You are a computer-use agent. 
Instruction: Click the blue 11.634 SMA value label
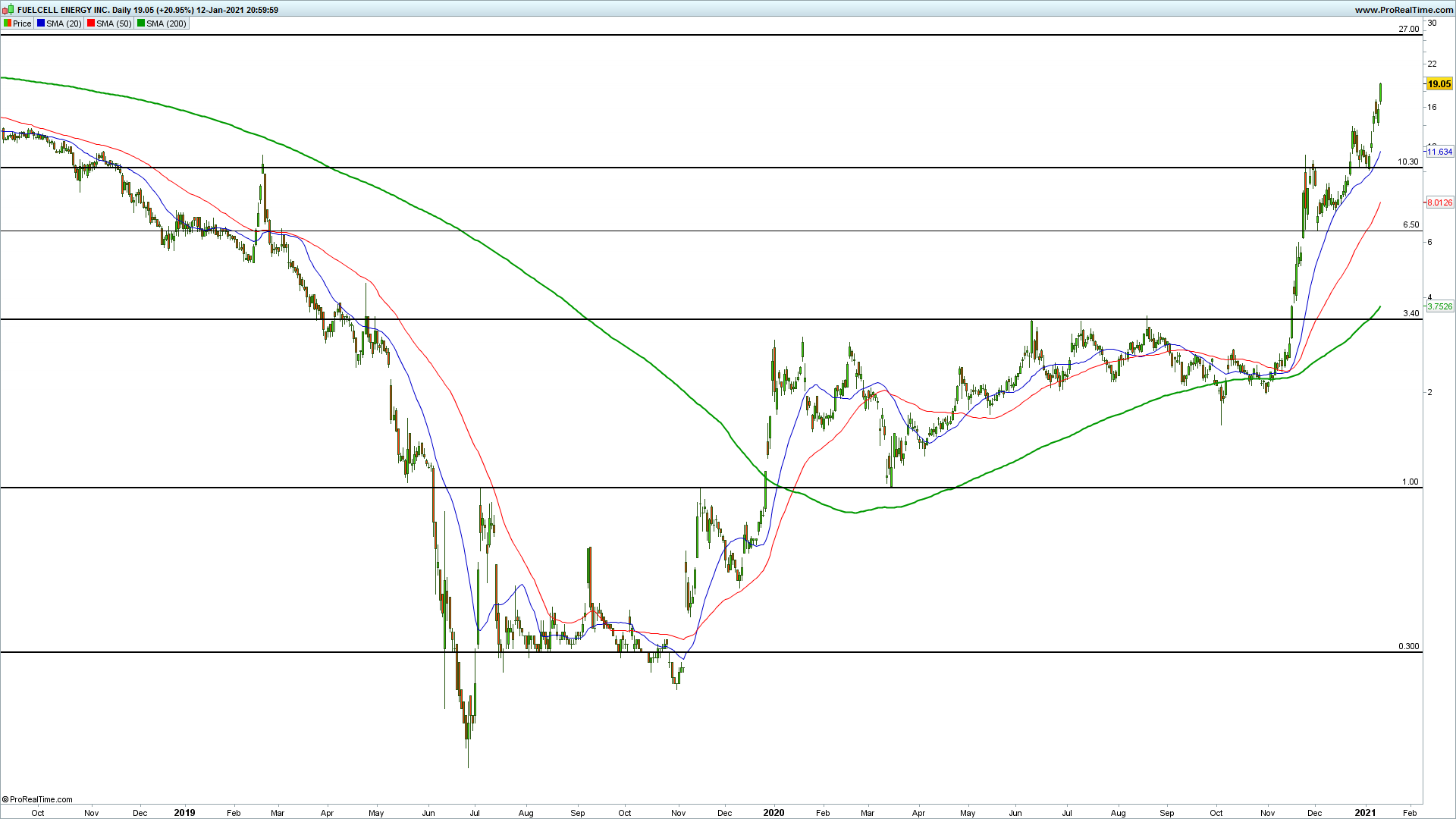(1439, 152)
